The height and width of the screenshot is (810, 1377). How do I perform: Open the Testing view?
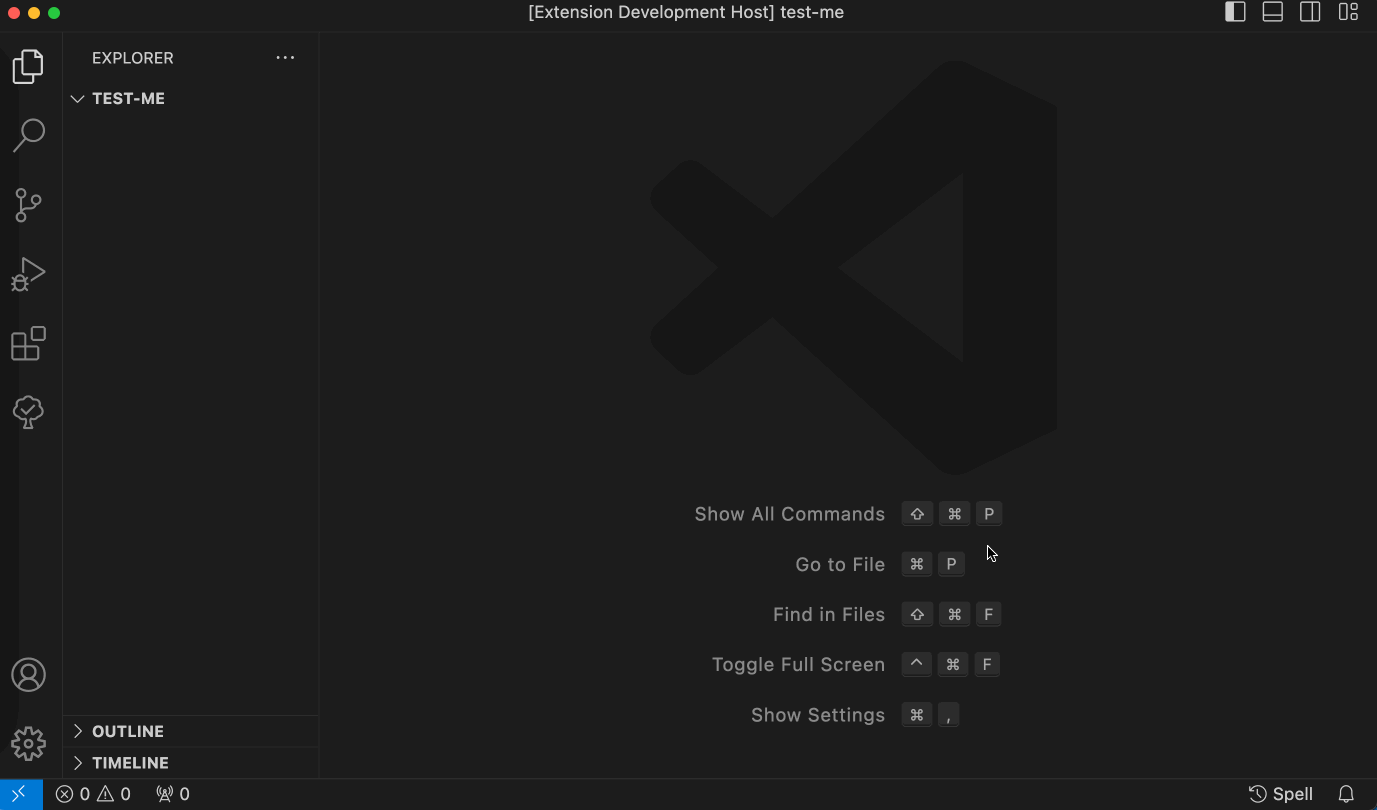click(28, 411)
